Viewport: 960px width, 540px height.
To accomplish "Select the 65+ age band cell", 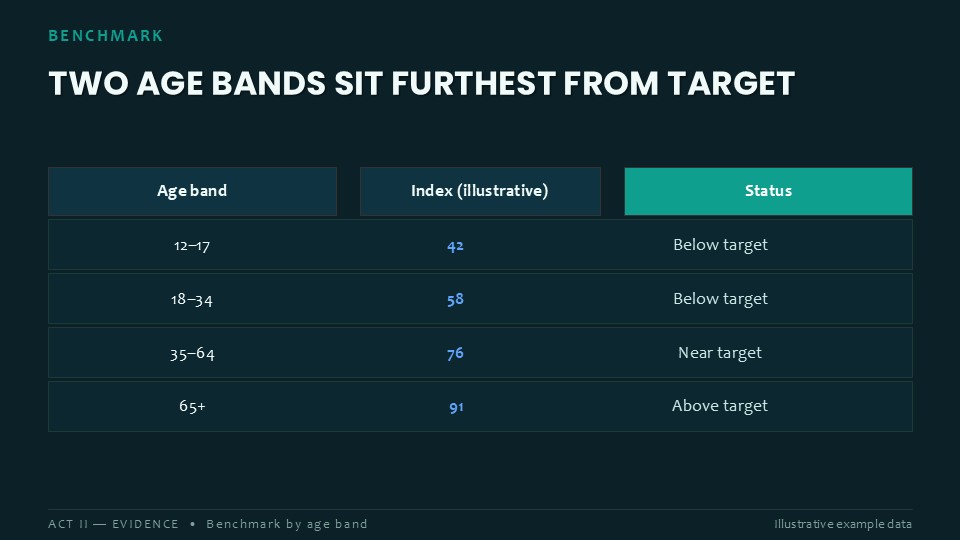I will [192, 406].
